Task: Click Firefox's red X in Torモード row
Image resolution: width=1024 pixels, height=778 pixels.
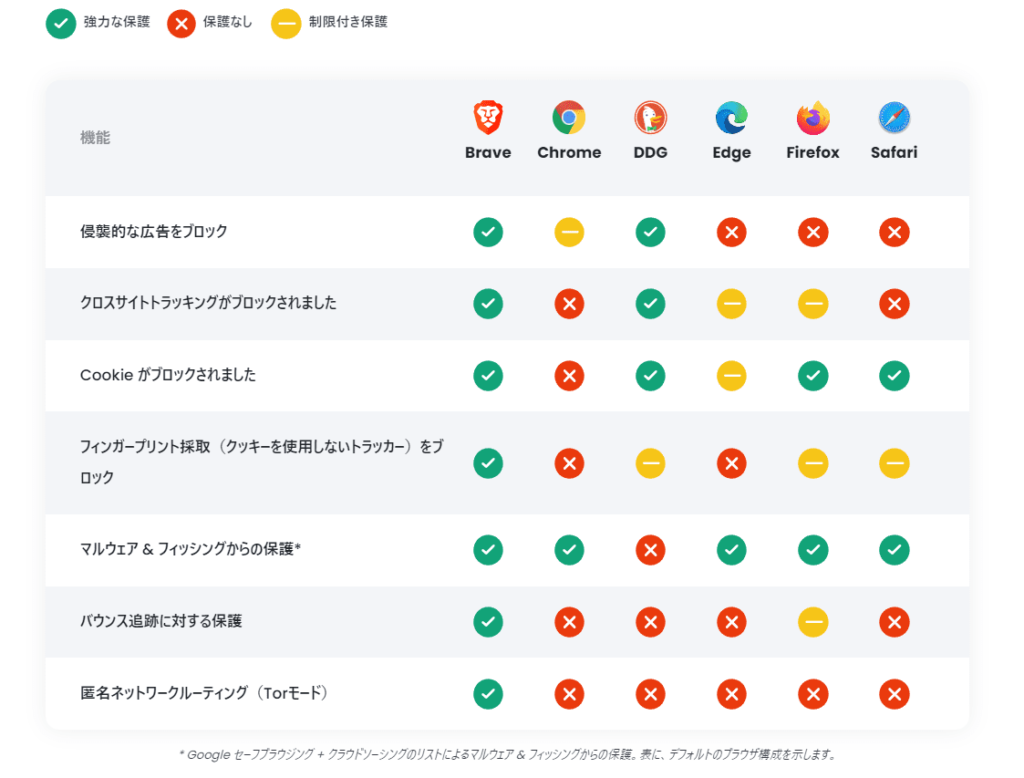Action: click(813, 694)
